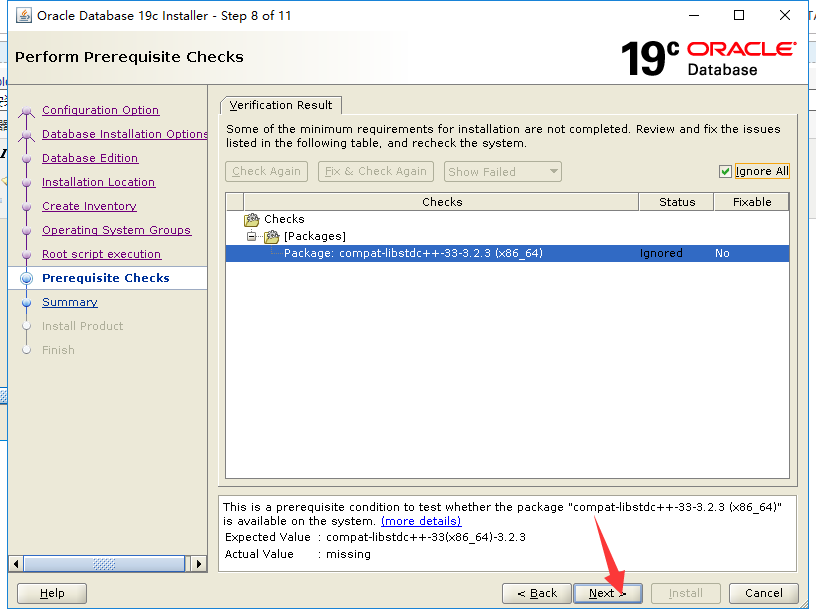Select the Verification Result tab
816x616 pixels.
(x=281, y=105)
